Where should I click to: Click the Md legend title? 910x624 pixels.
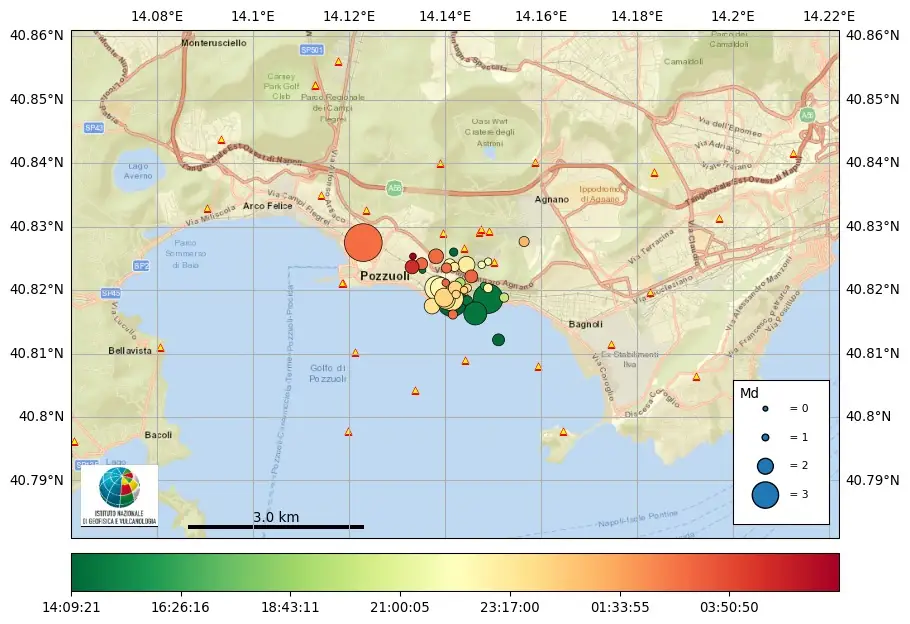pos(749,394)
